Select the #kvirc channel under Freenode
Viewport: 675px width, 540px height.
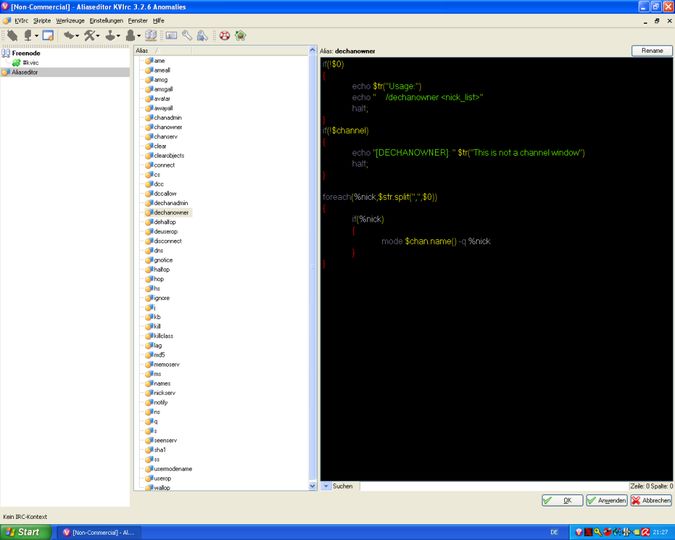[x=30, y=62]
